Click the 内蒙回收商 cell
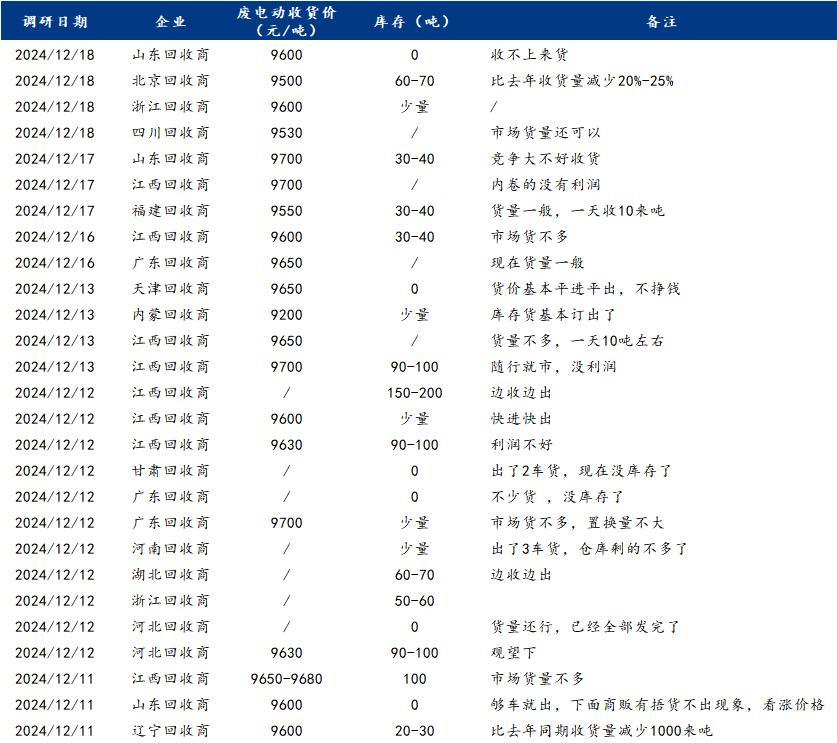Viewport: 837px width, 743px height. click(x=170, y=314)
